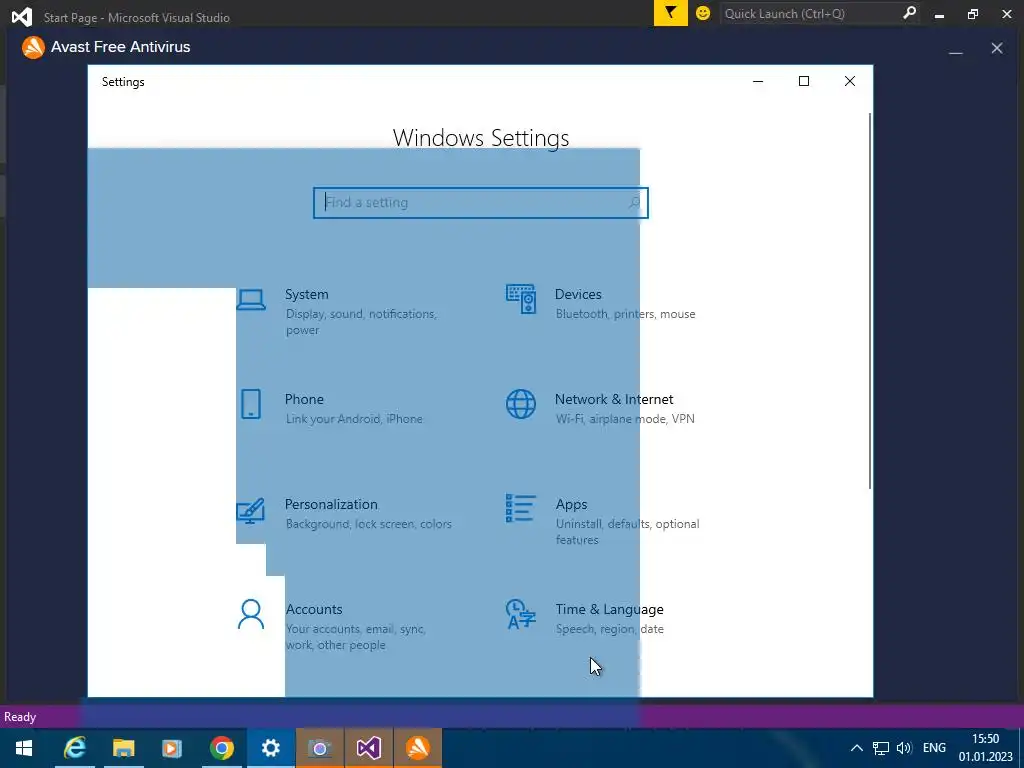Screen dimensions: 1024x768
Task: Open File Explorer from the taskbar
Action: click(123, 748)
